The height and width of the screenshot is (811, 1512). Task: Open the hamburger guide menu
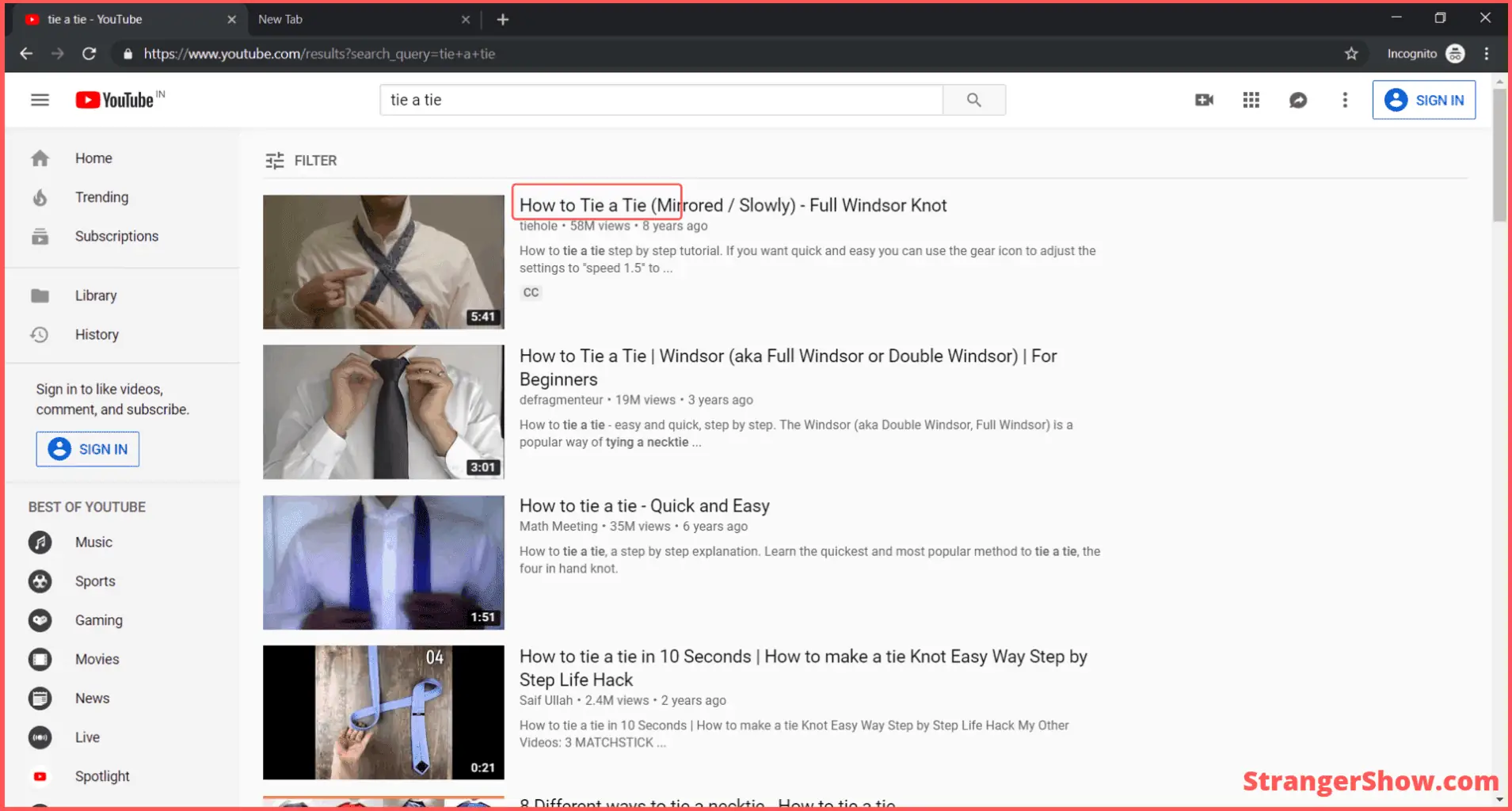[40, 100]
